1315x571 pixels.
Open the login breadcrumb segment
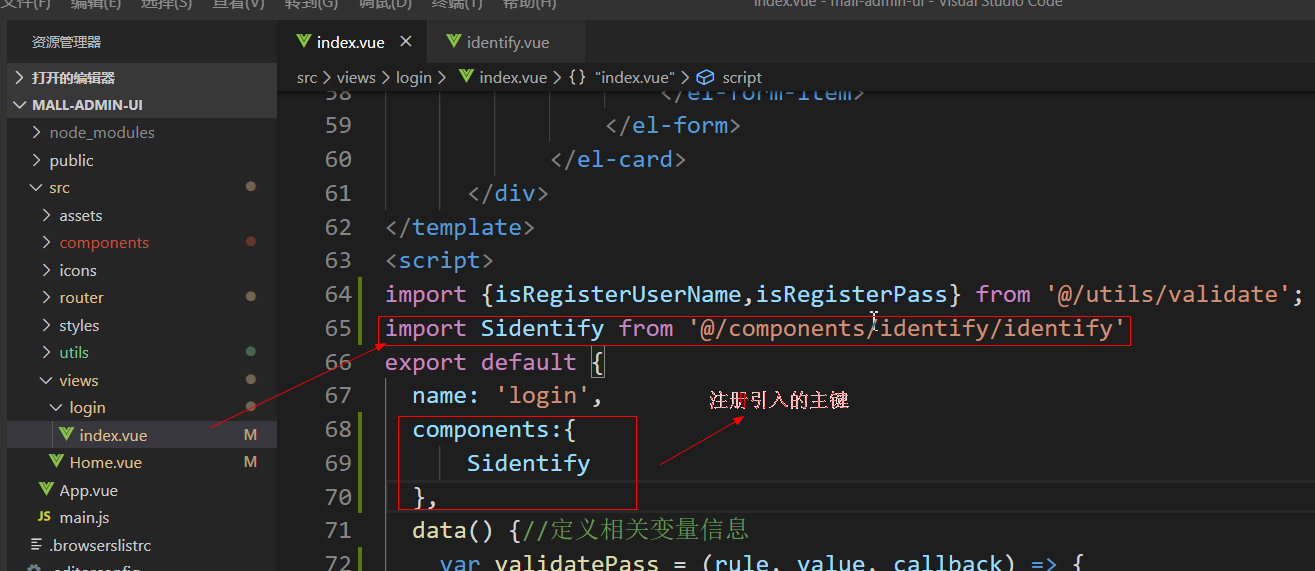point(414,77)
